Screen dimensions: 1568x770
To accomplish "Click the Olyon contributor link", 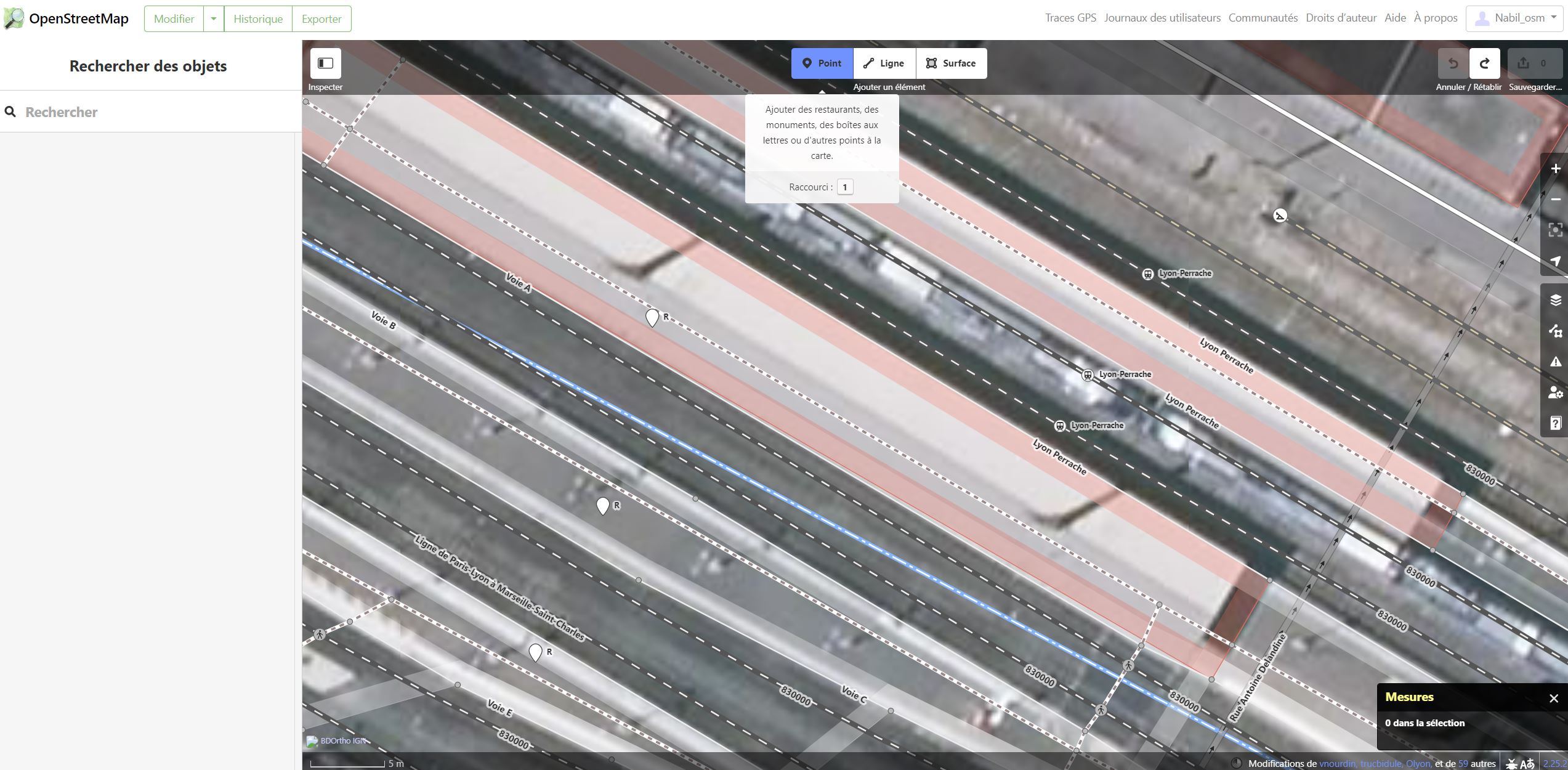I will click(x=1418, y=764).
